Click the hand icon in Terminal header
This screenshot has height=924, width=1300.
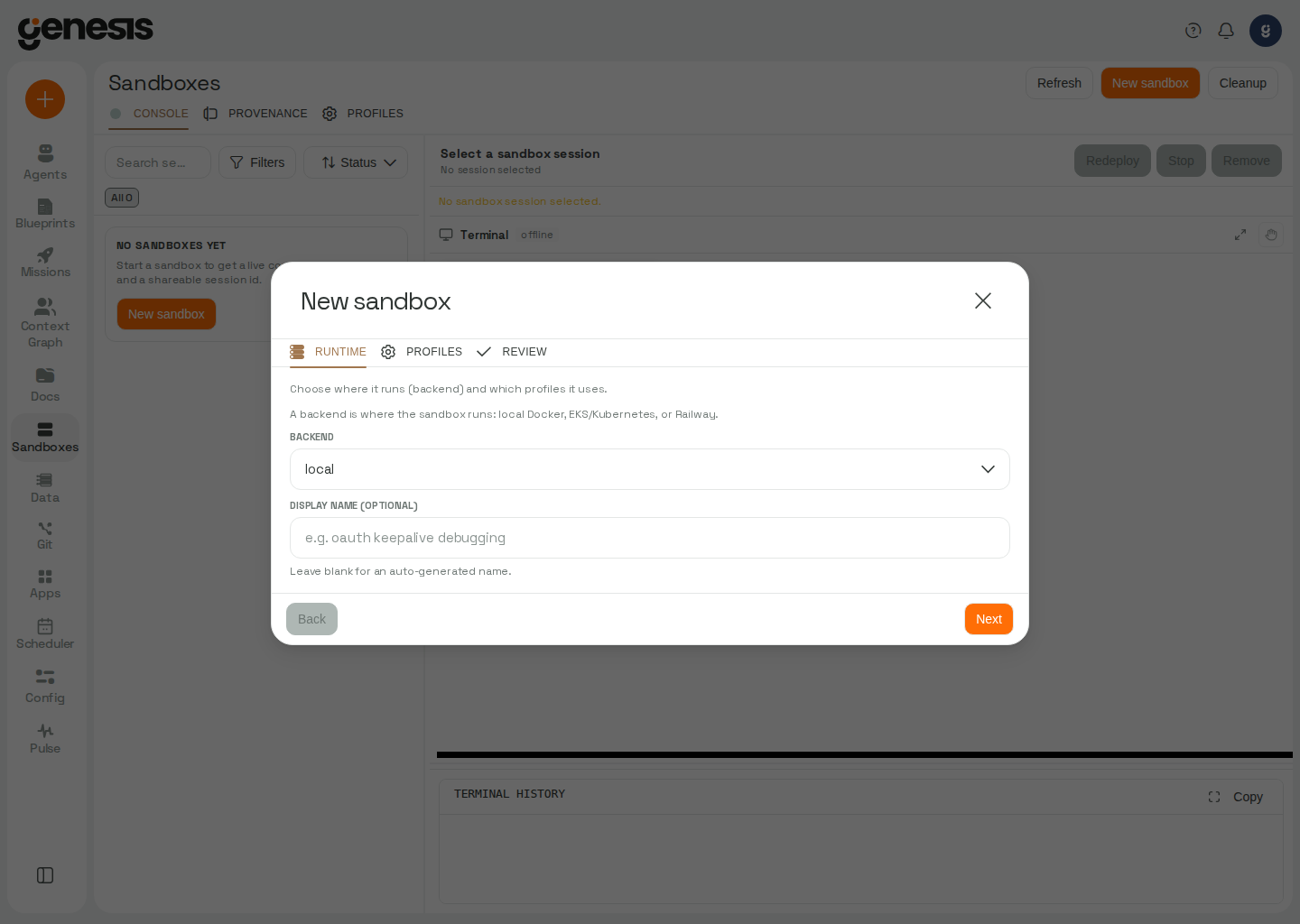click(x=1271, y=235)
